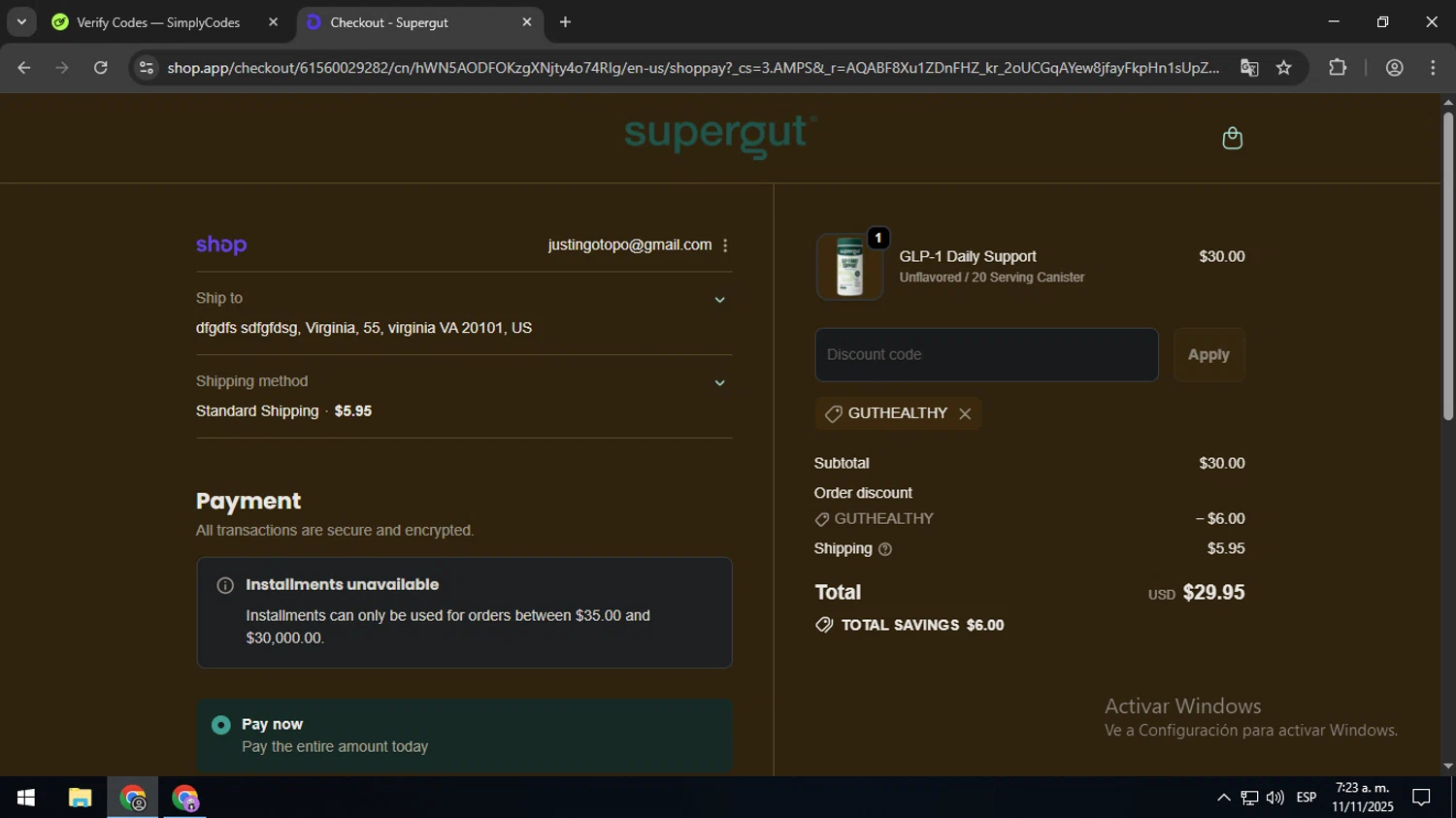The height and width of the screenshot is (818, 1456).
Task: Open the network status tray icon
Action: click(x=1250, y=798)
